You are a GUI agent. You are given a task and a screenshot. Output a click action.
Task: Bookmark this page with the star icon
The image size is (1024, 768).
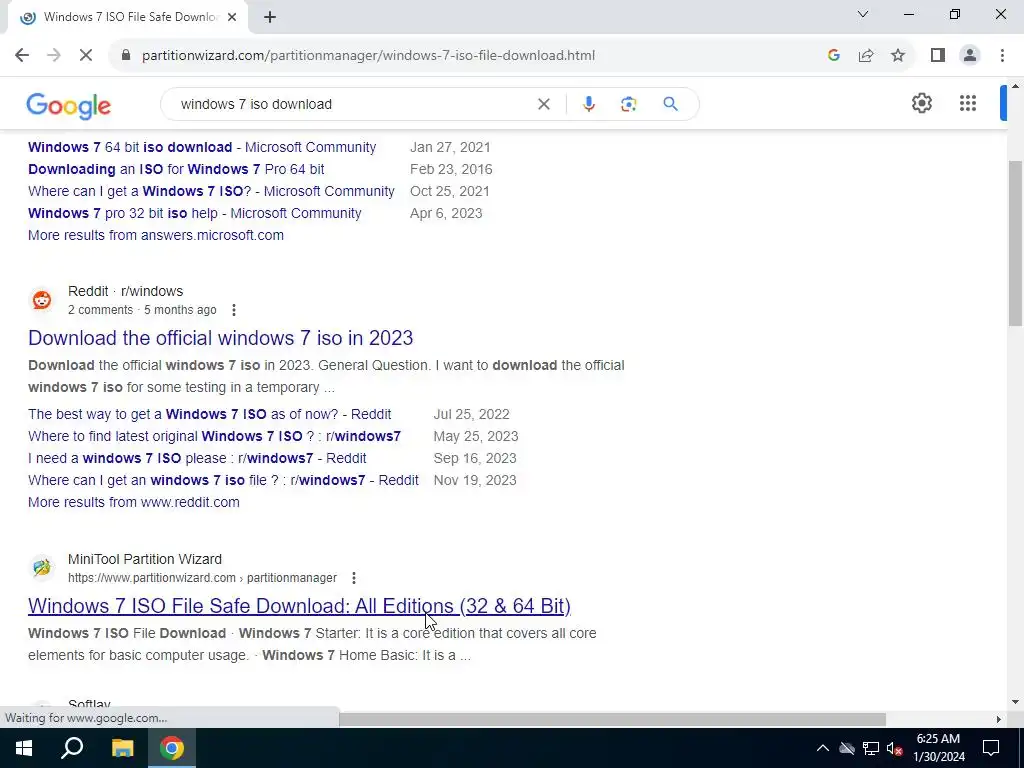tap(898, 56)
